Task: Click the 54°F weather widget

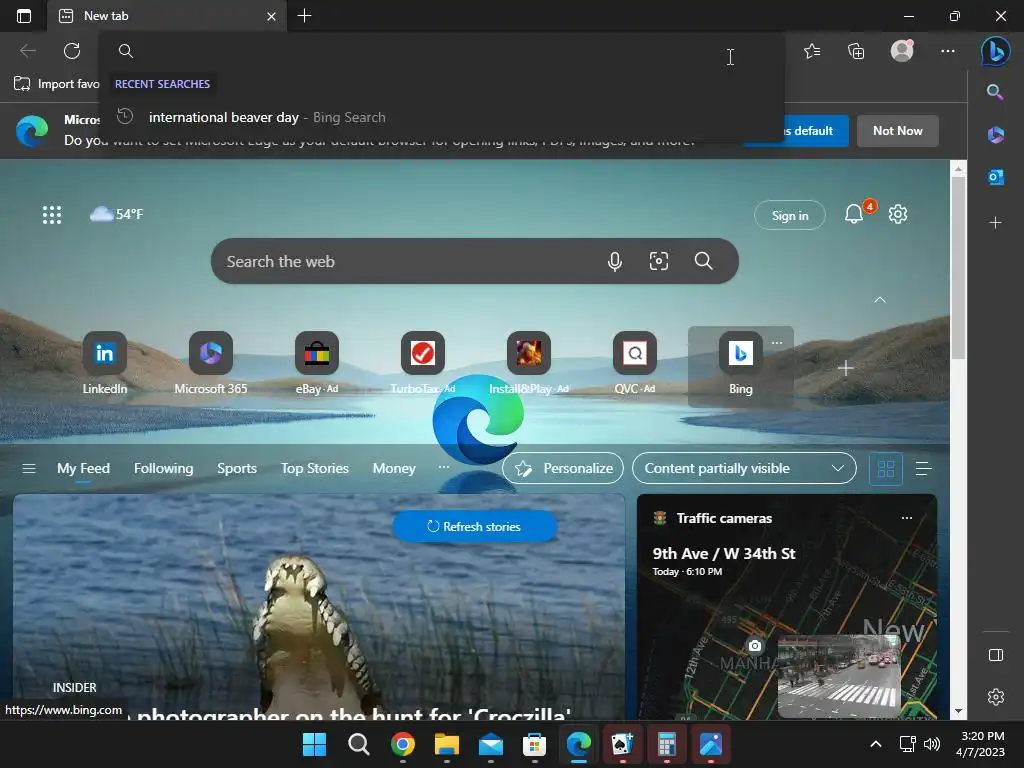Action: 116,214
